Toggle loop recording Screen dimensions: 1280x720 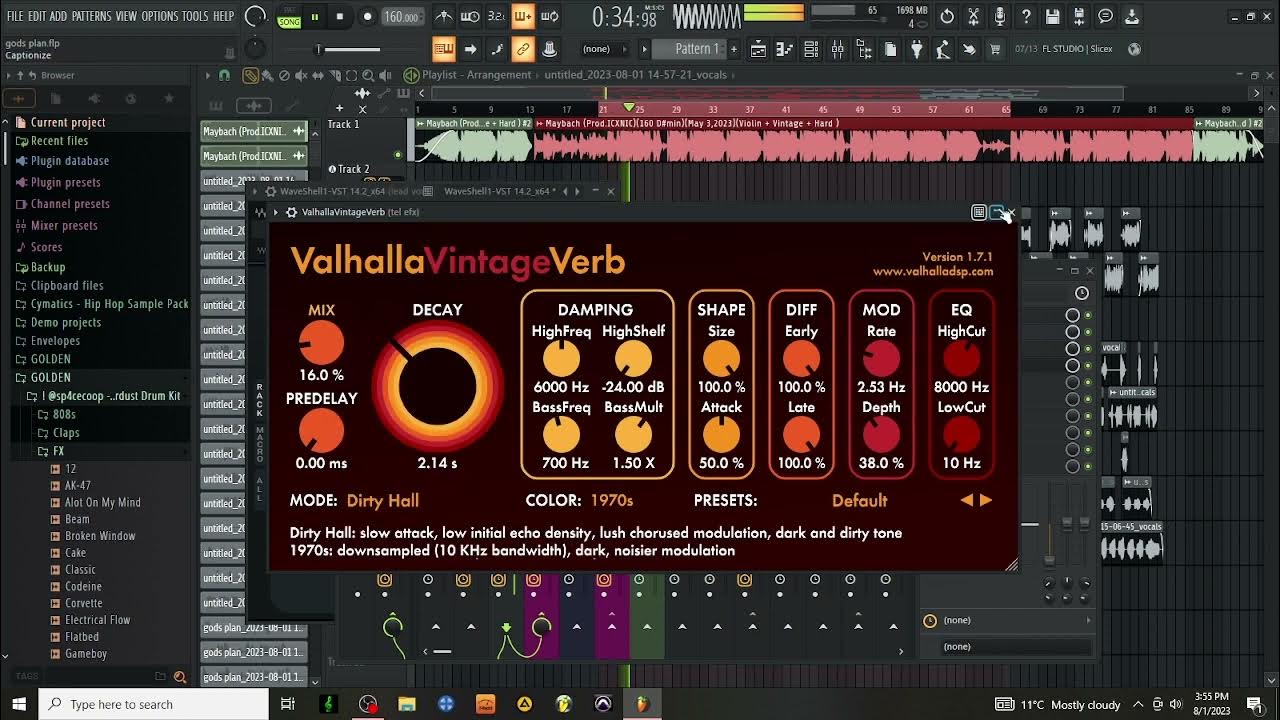tap(549, 16)
